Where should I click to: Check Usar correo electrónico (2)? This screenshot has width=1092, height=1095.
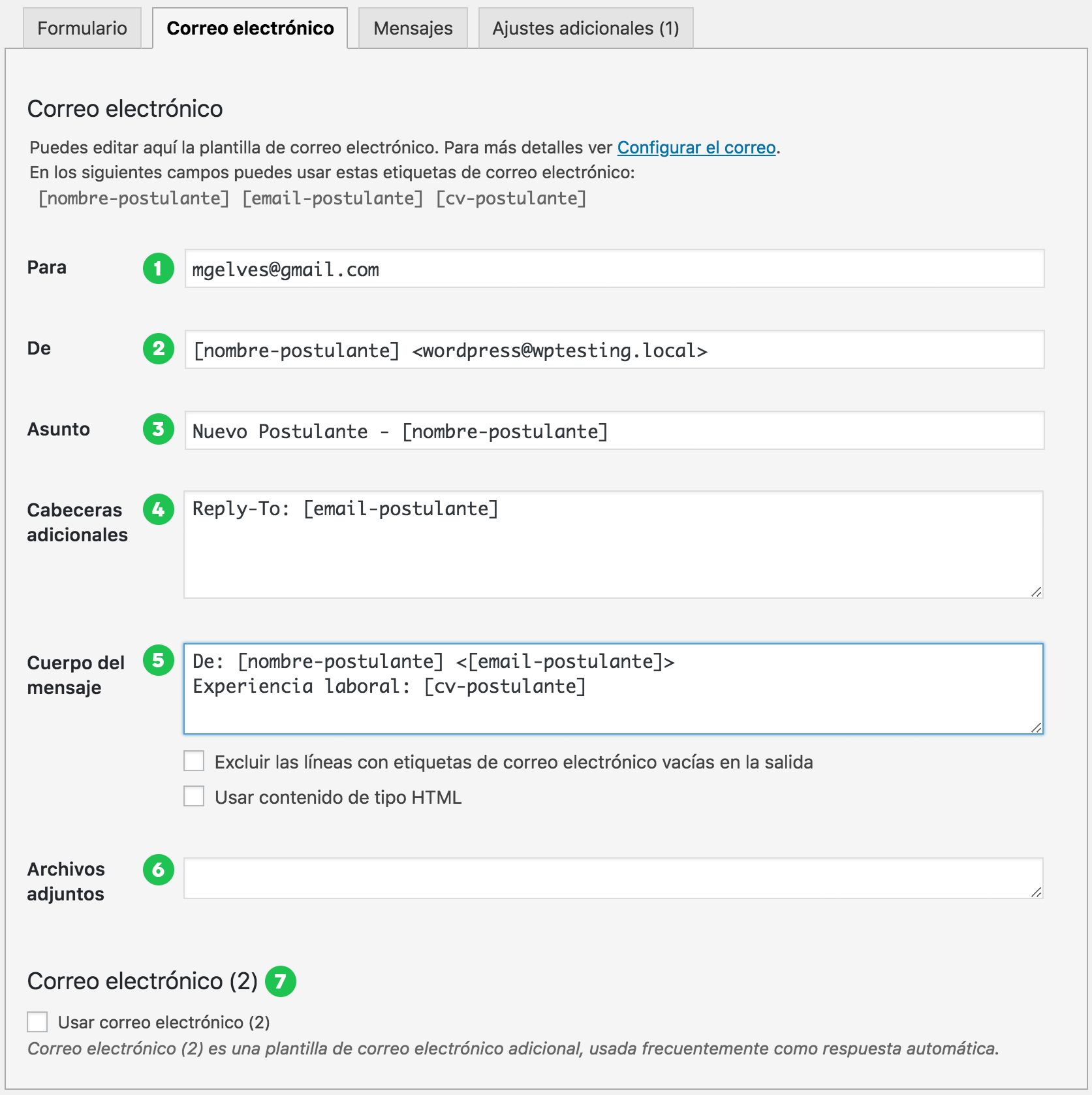tap(37, 1022)
